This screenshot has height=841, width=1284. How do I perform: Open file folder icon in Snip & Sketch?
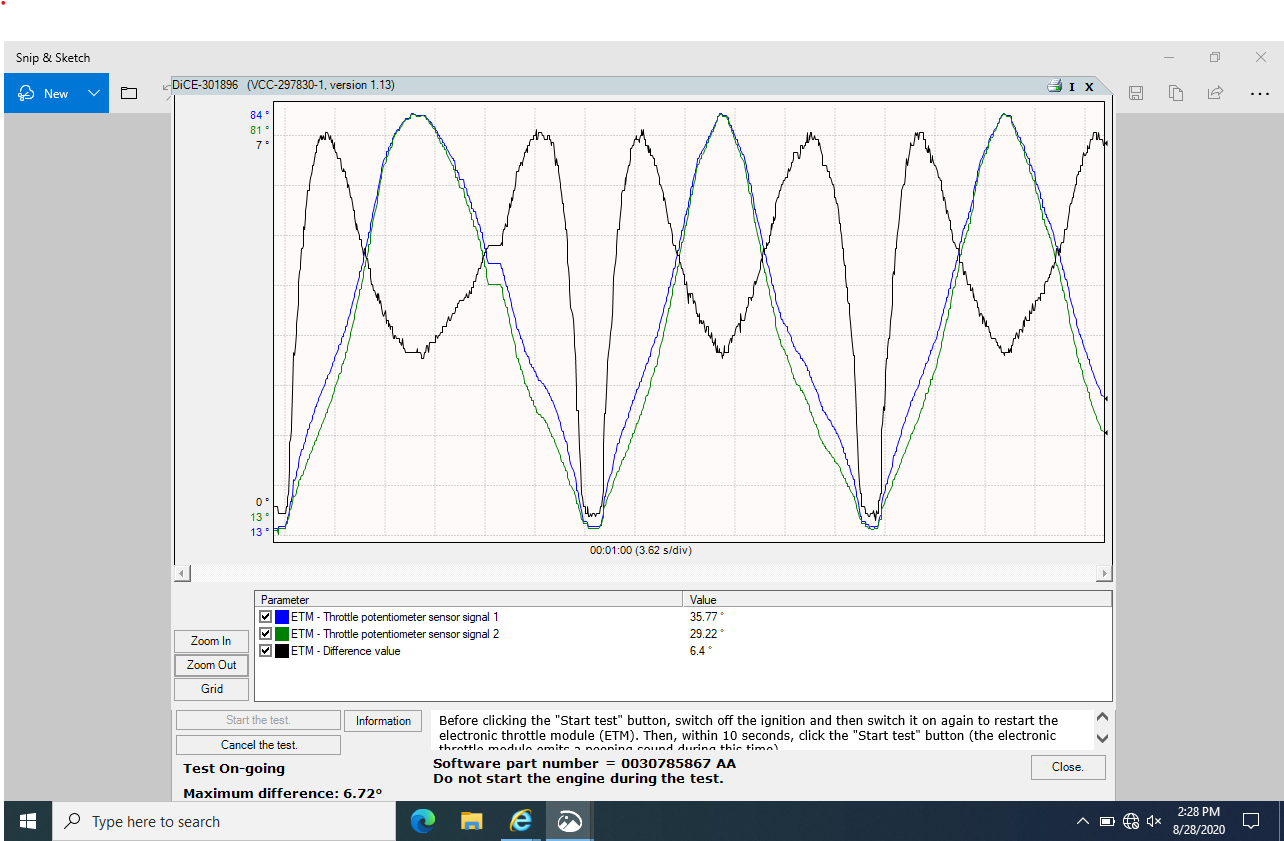click(x=129, y=93)
